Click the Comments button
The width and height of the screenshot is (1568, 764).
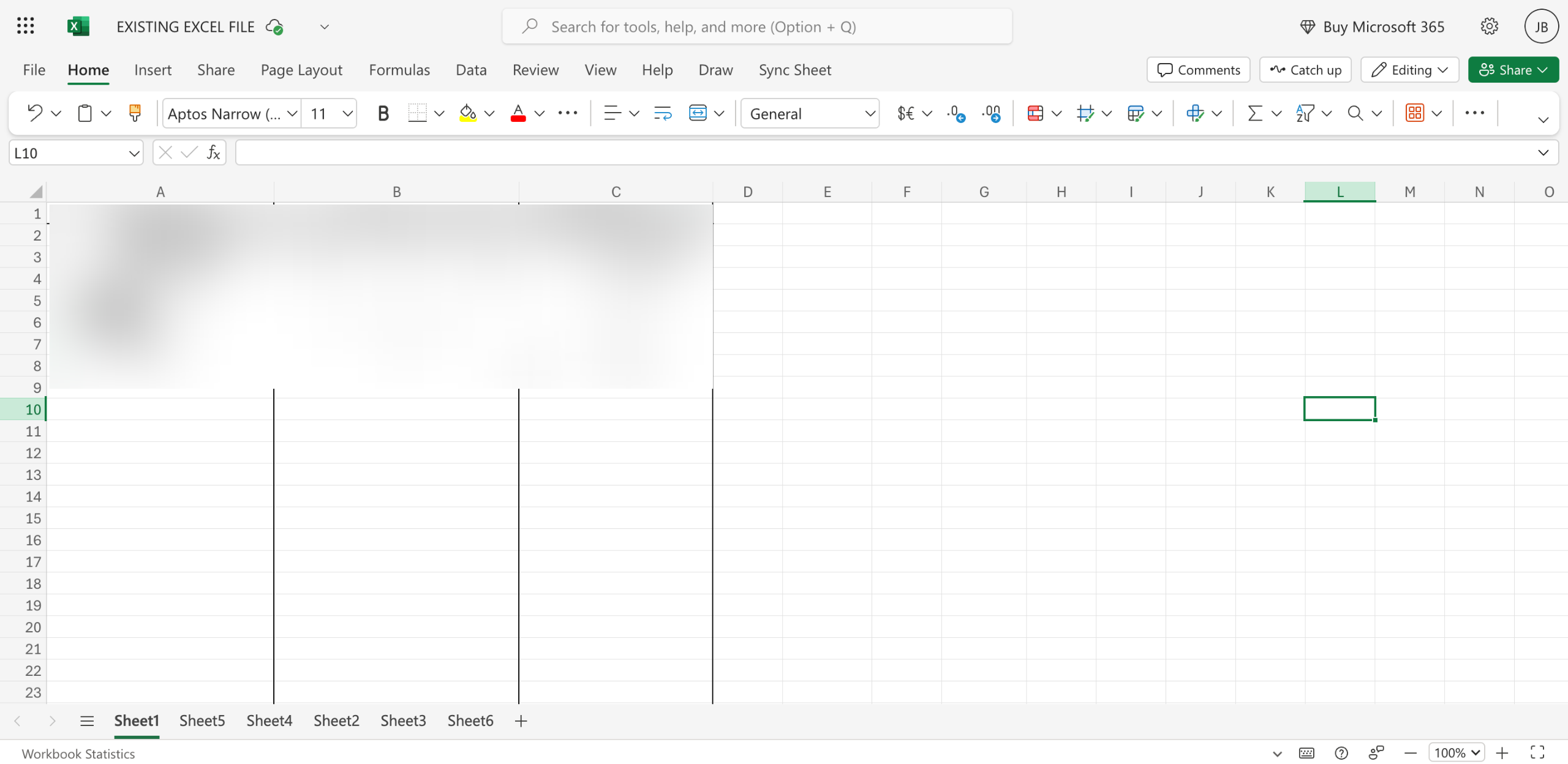click(1198, 70)
